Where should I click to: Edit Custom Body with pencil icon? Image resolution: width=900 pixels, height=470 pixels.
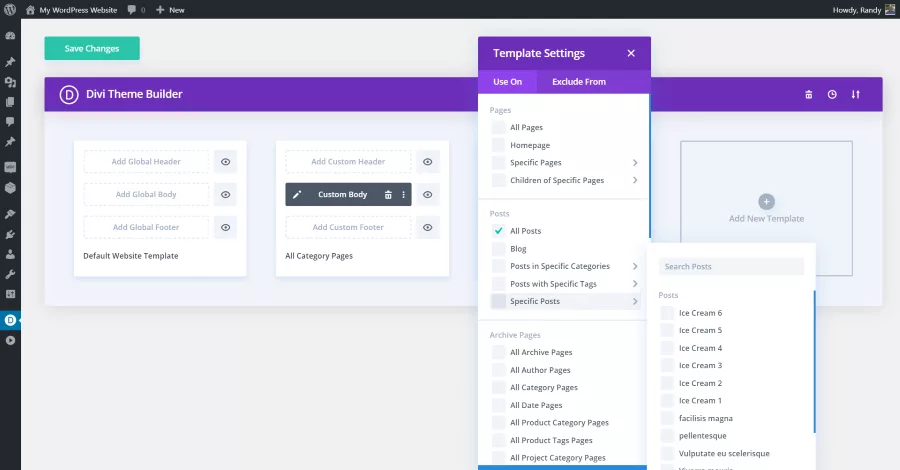[297, 195]
